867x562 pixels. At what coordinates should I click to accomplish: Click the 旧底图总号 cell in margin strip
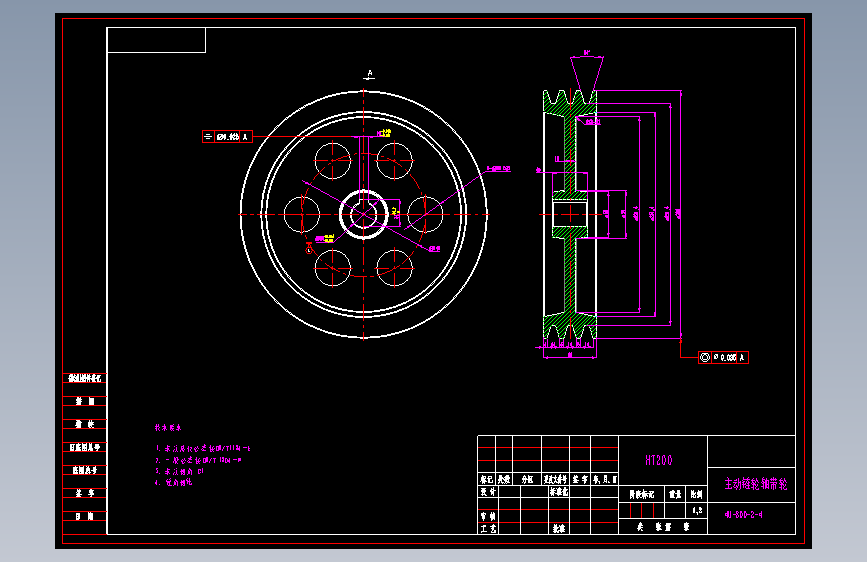pos(85,447)
